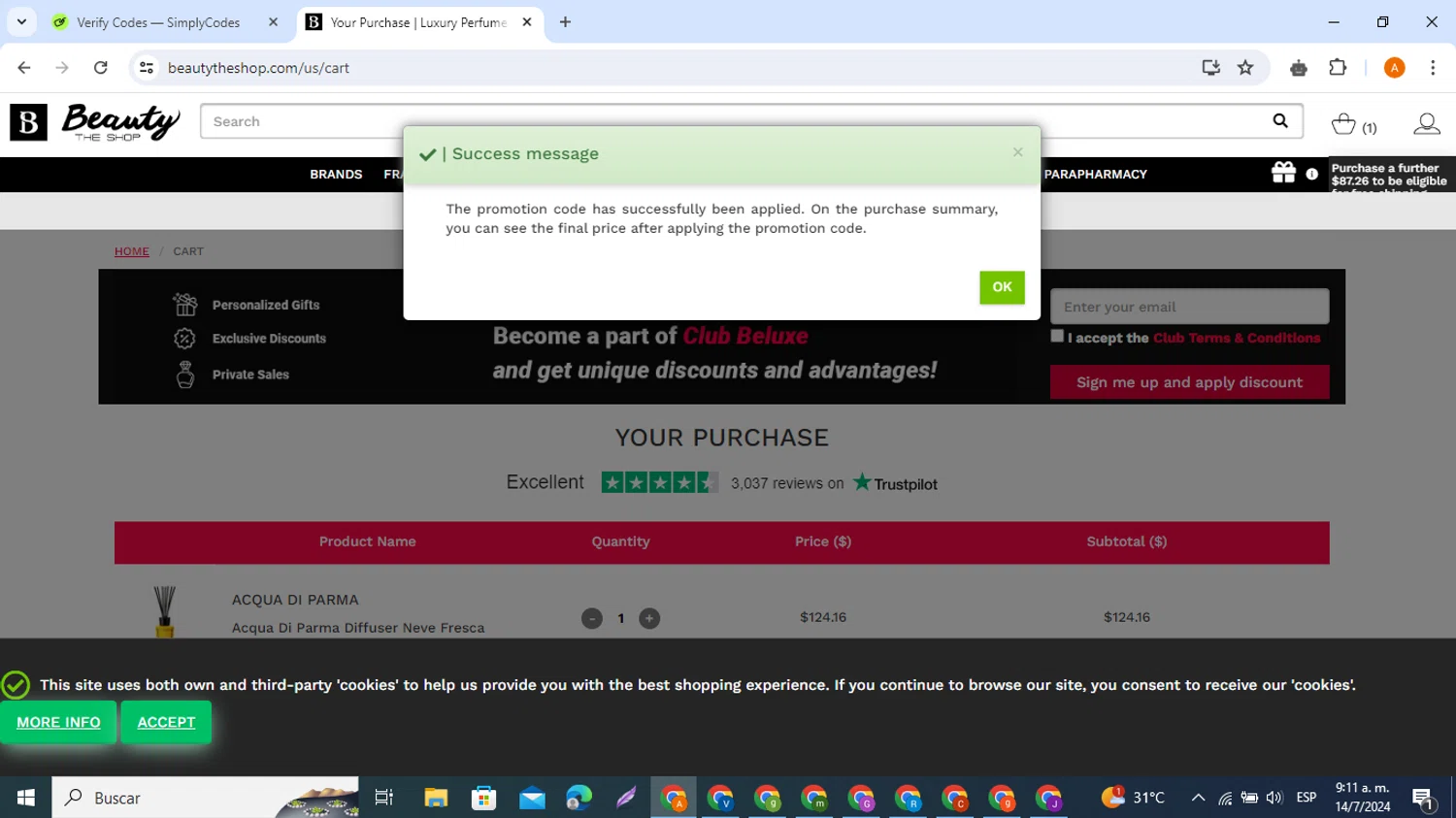The width and height of the screenshot is (1456, 818).
Task: Open Acqua Di Parma Diffuser Neve Fresca
Action: (x=358, y=628)
